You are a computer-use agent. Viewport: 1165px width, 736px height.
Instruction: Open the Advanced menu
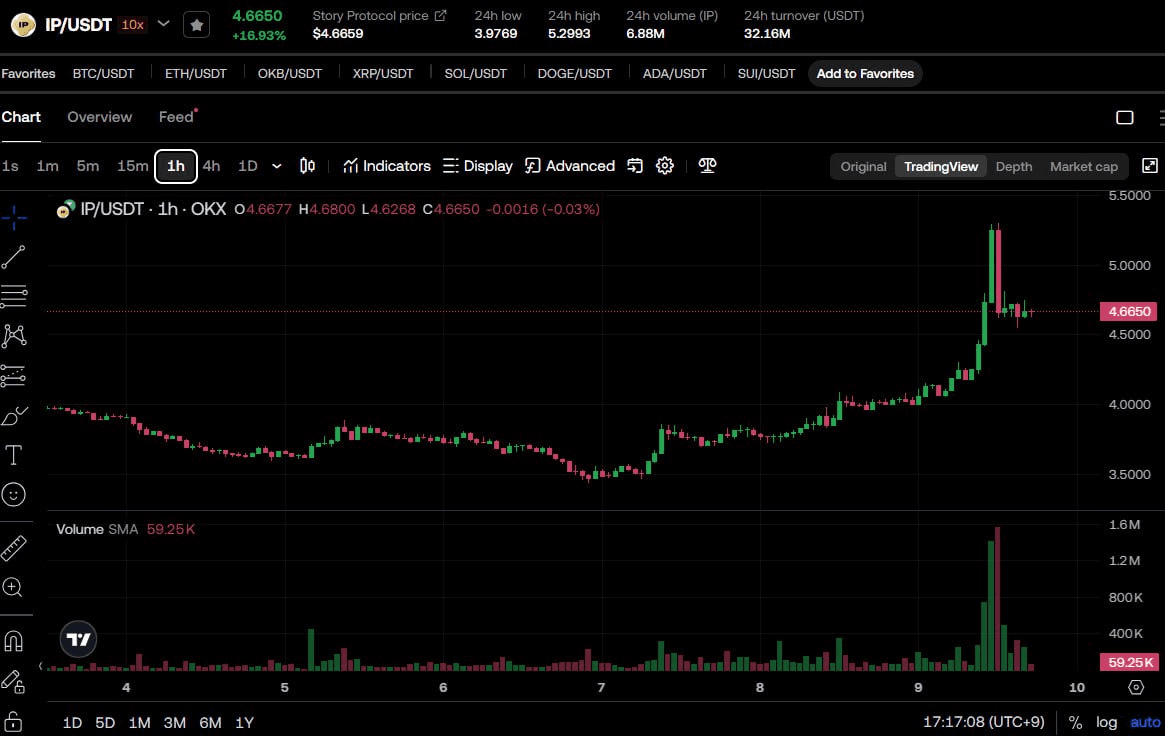pos(570,166)
